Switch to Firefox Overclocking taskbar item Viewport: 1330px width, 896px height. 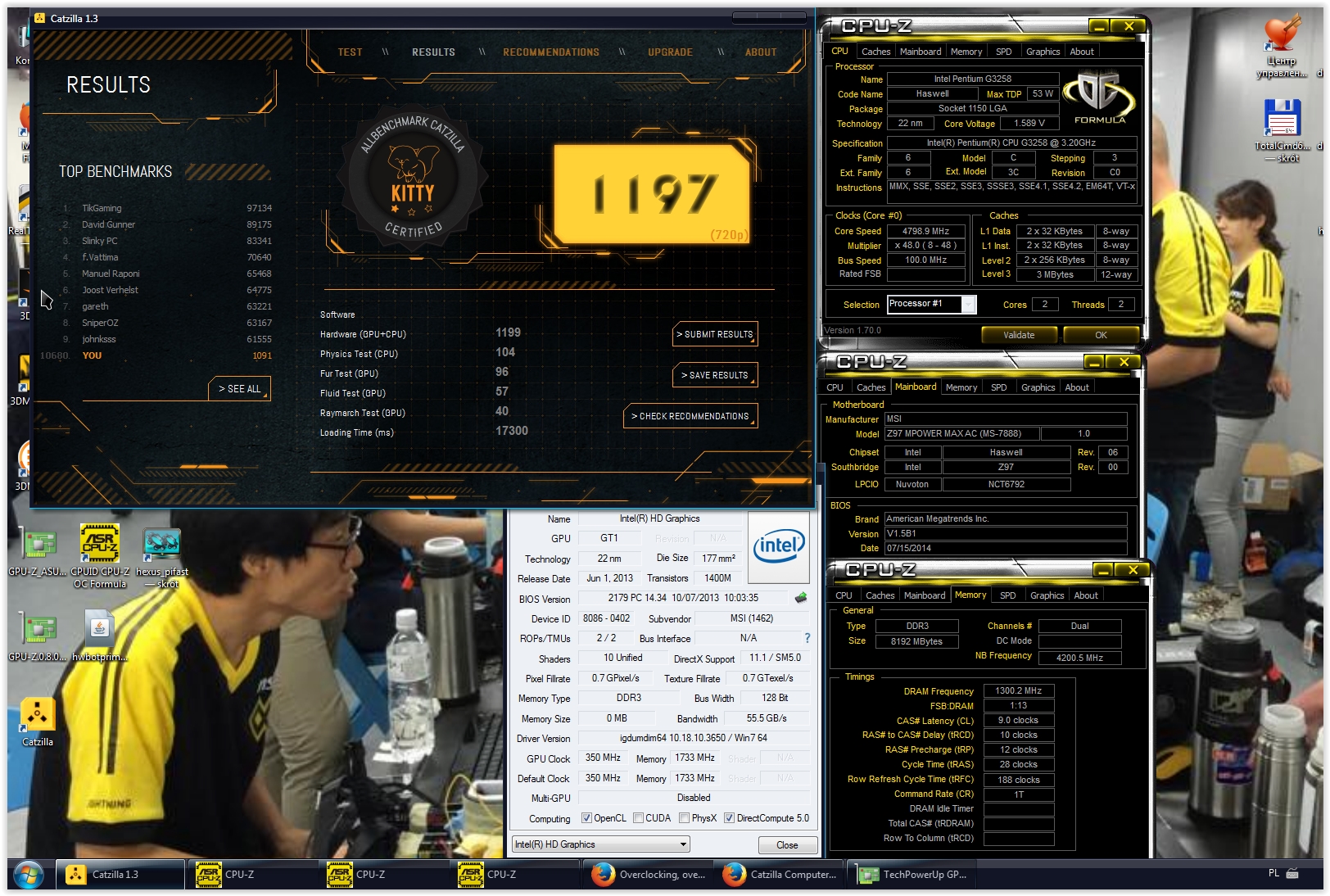coord(649,875)
